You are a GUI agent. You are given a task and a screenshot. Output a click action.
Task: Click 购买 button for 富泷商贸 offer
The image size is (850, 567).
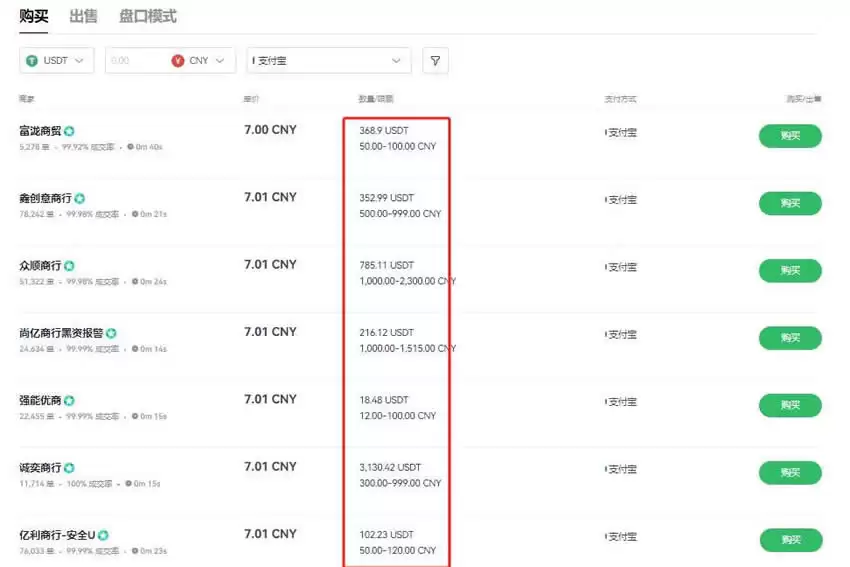point(789,136)
